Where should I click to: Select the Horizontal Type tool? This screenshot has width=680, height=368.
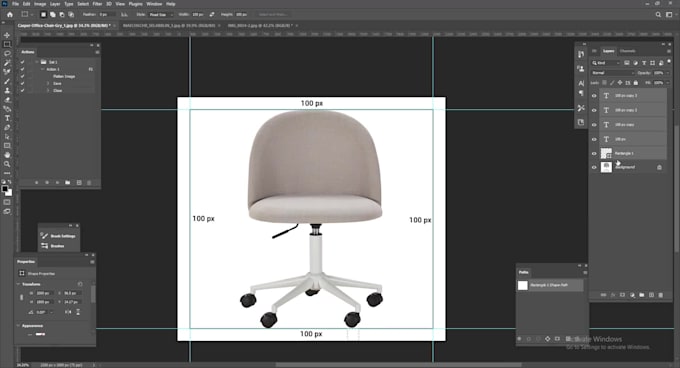7,118
